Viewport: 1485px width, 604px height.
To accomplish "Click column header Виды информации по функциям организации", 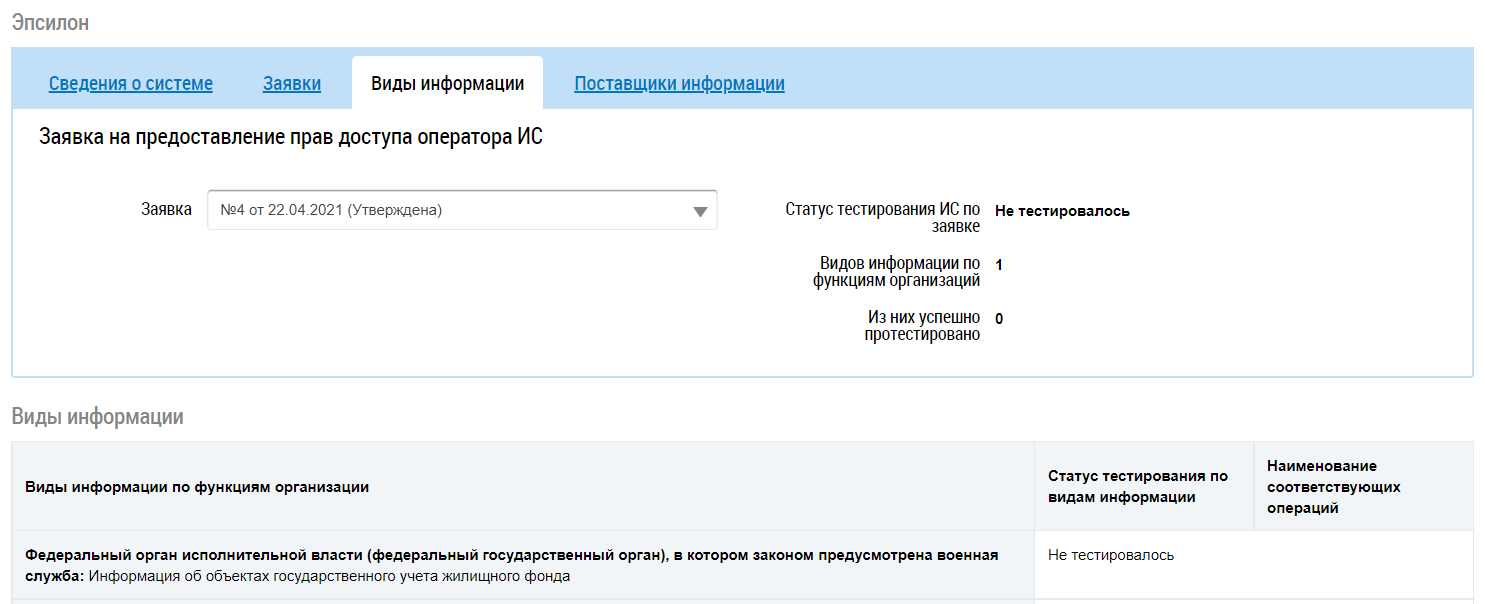I will (197, 487).
